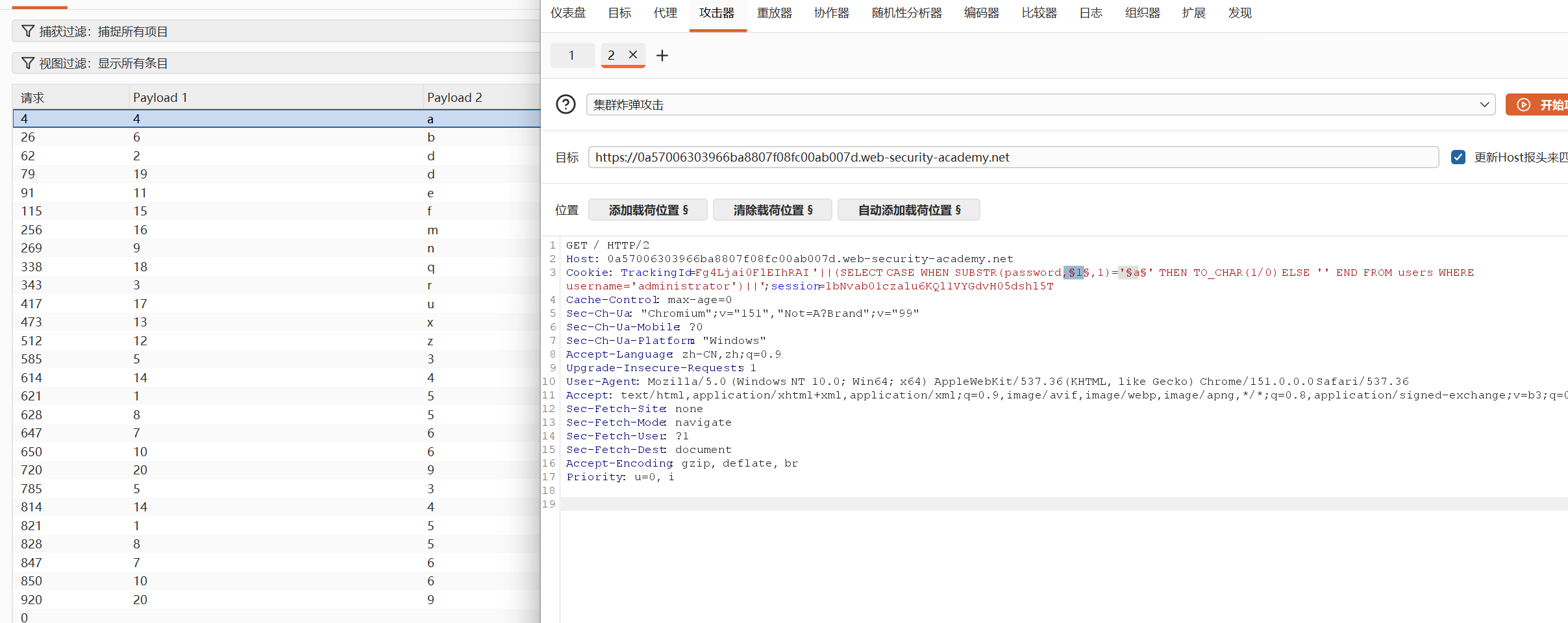Click the target URL input field
Image resolution: width=1568 pixels, height=623 pixels.
(x=1014, y=157)
